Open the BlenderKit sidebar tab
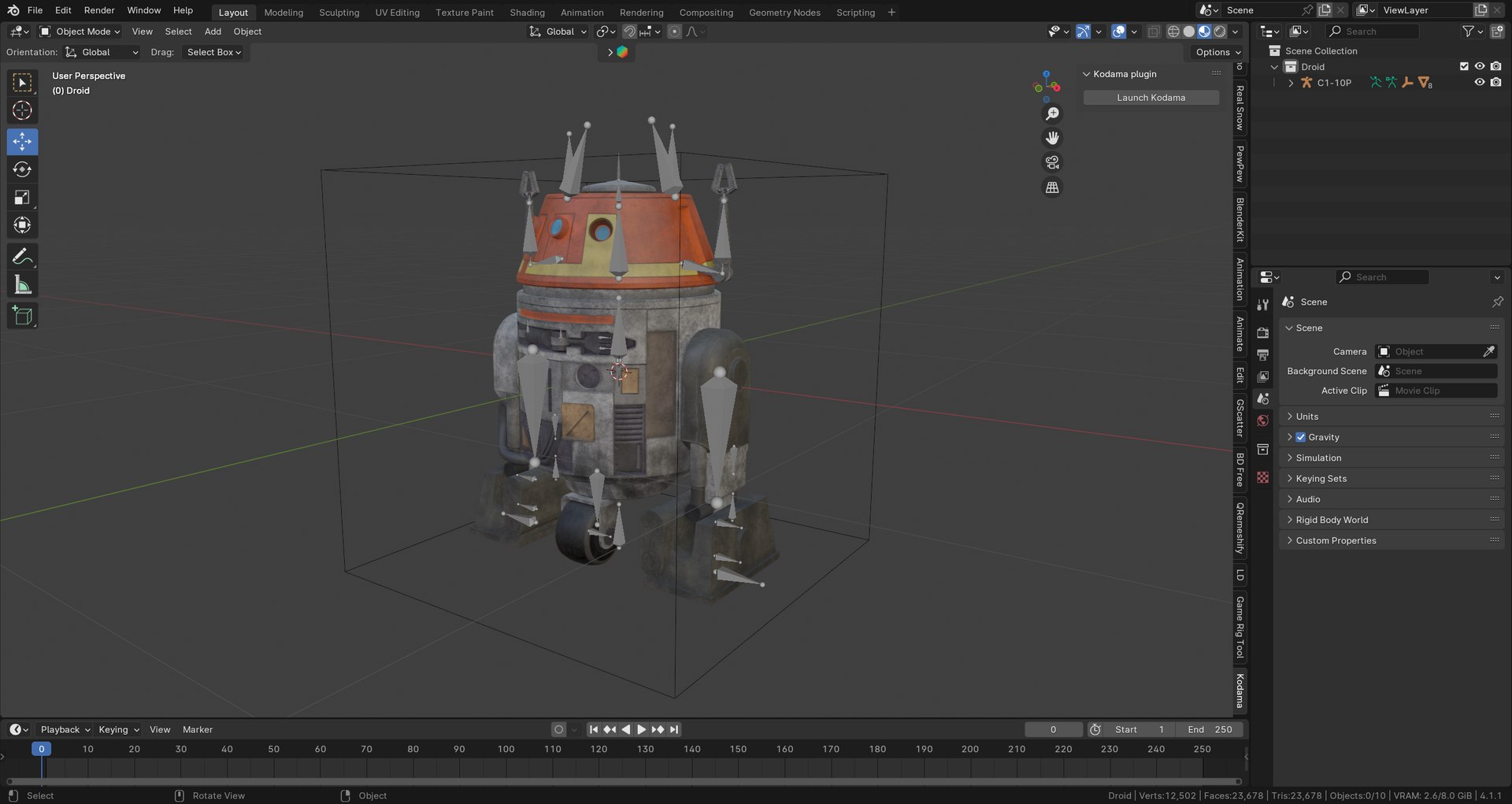This screenshot has width=1512, height=804. click(x=1240, y=220)
